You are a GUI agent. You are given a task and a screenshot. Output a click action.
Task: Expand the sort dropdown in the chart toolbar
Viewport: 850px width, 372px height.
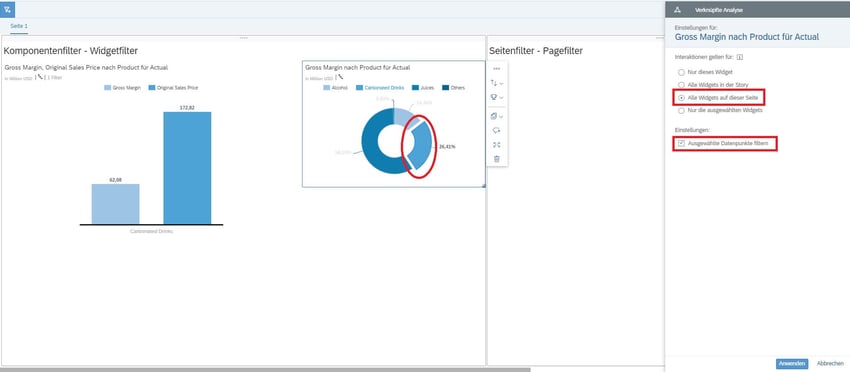click(x=497, y=83)
